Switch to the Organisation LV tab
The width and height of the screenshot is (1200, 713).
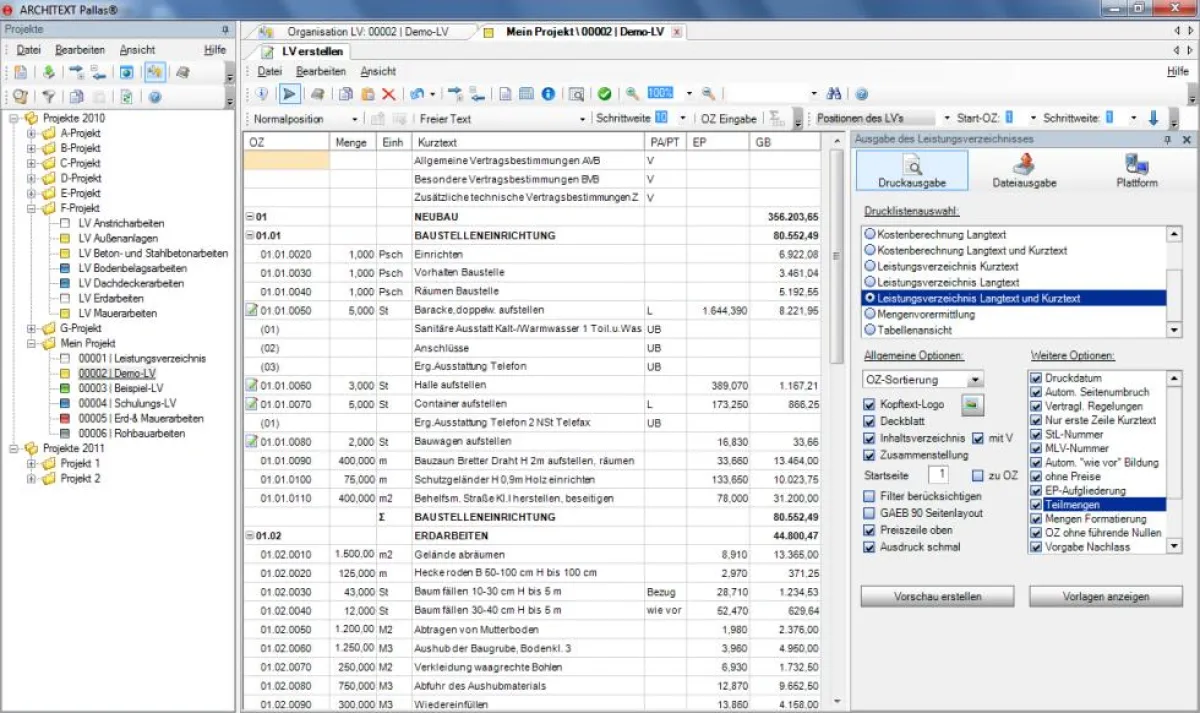[366, 31]
